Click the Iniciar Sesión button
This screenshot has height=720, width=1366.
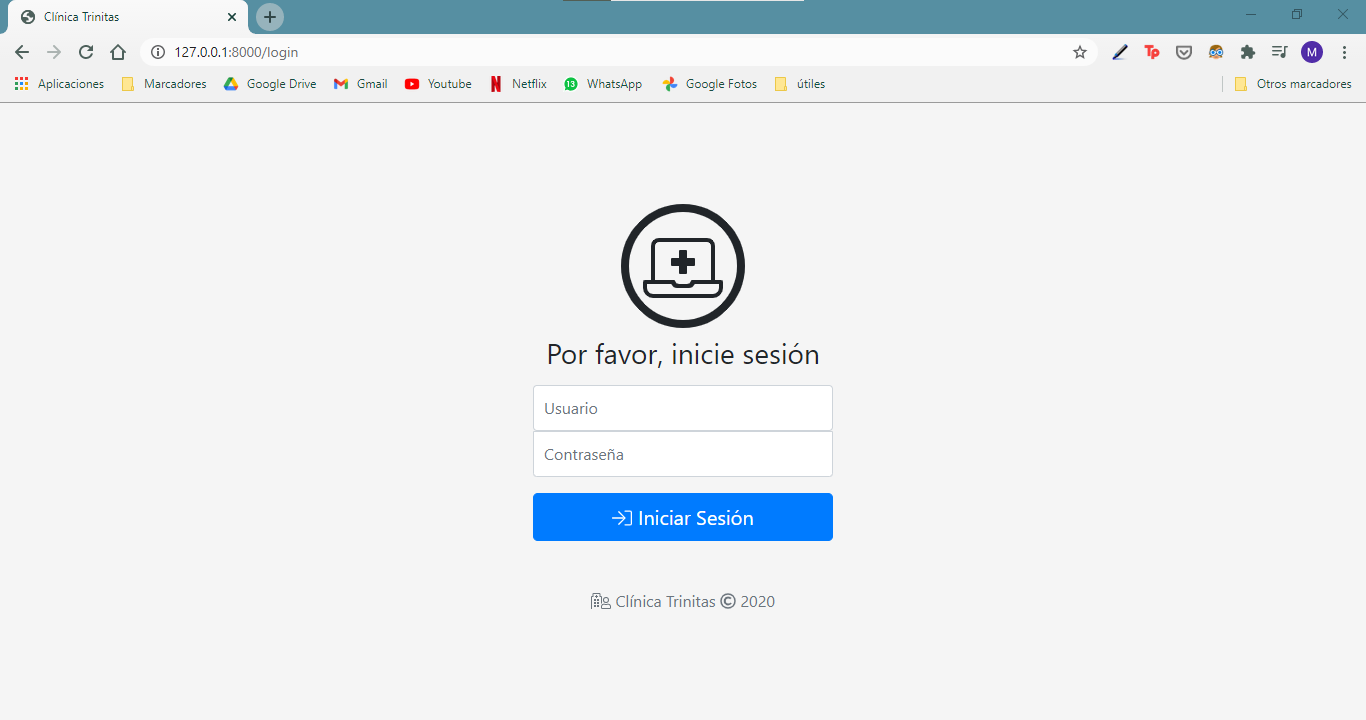tap(683, 517)
